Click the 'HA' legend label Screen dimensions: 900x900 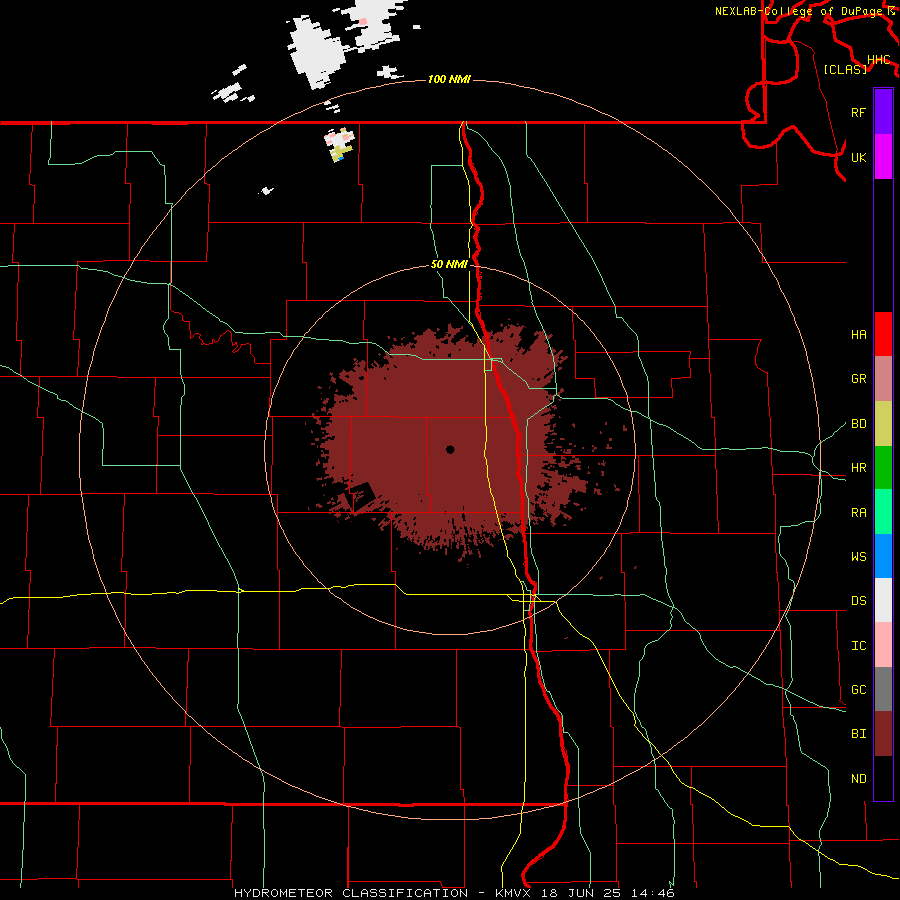(x=858, y=334)
